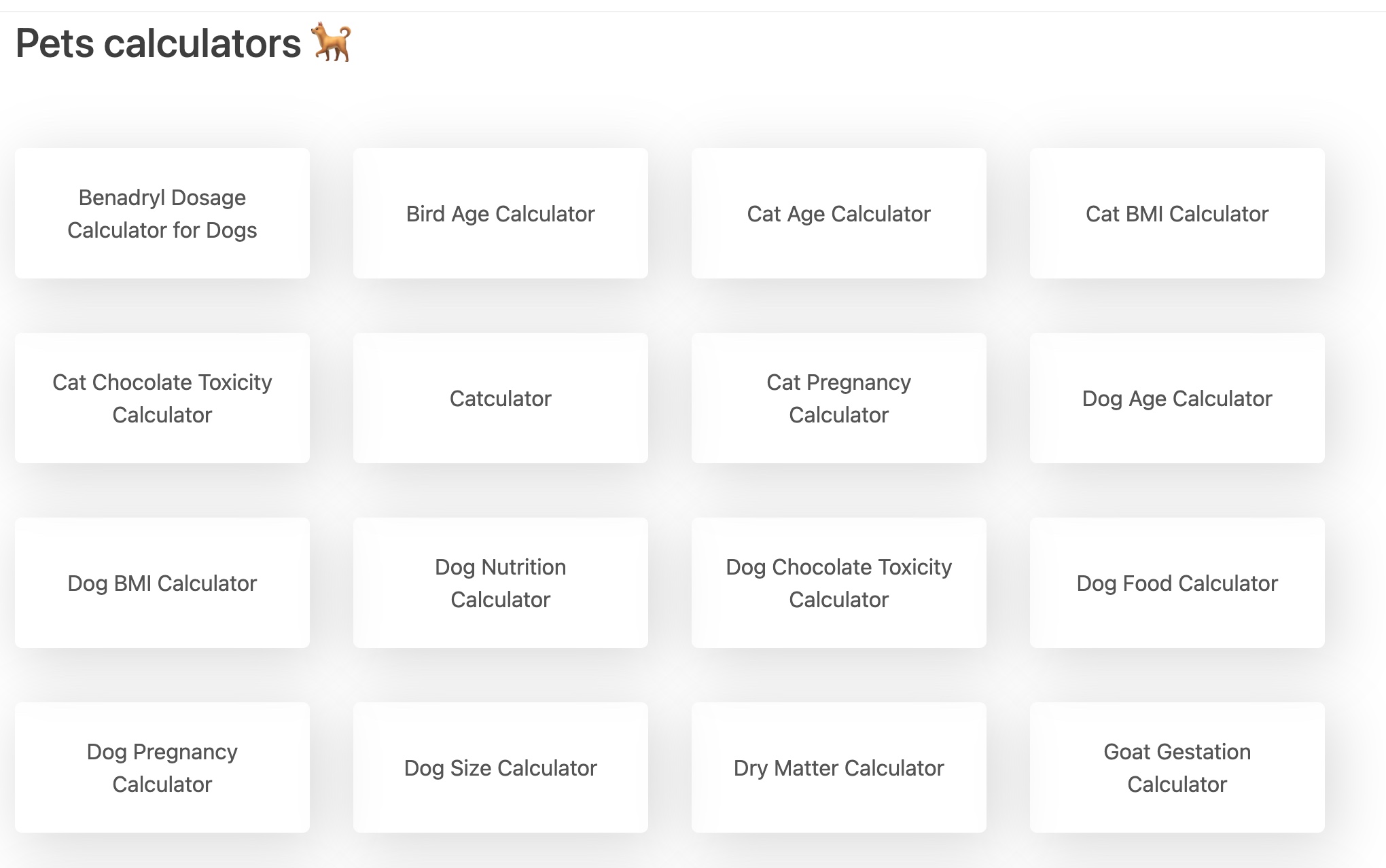Launch the Dog Pregnancy Calculator

(x=162, y=767)
